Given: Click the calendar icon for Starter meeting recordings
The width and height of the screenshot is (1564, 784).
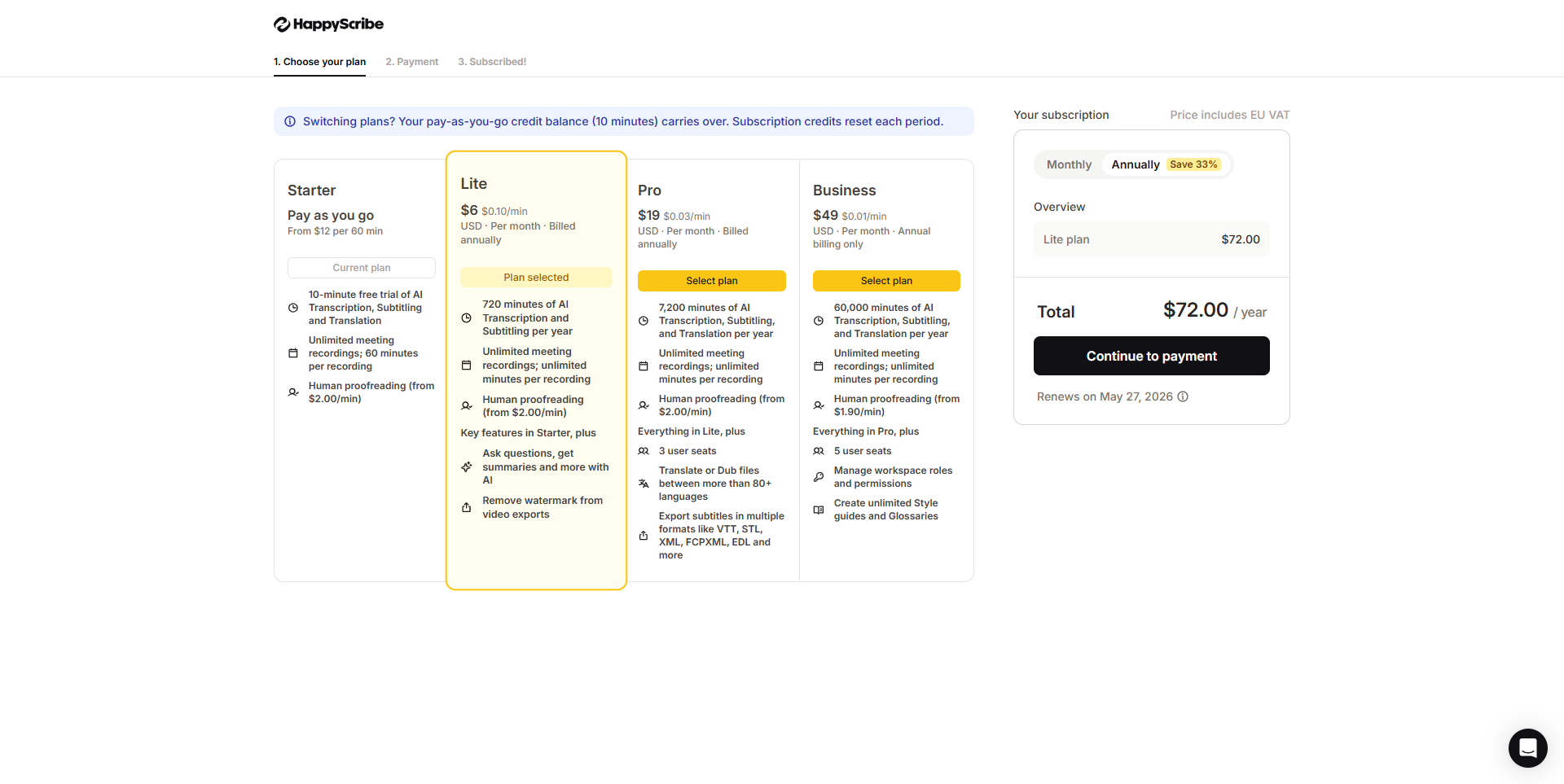Looking at the screenshot, I should pos(293,353).
